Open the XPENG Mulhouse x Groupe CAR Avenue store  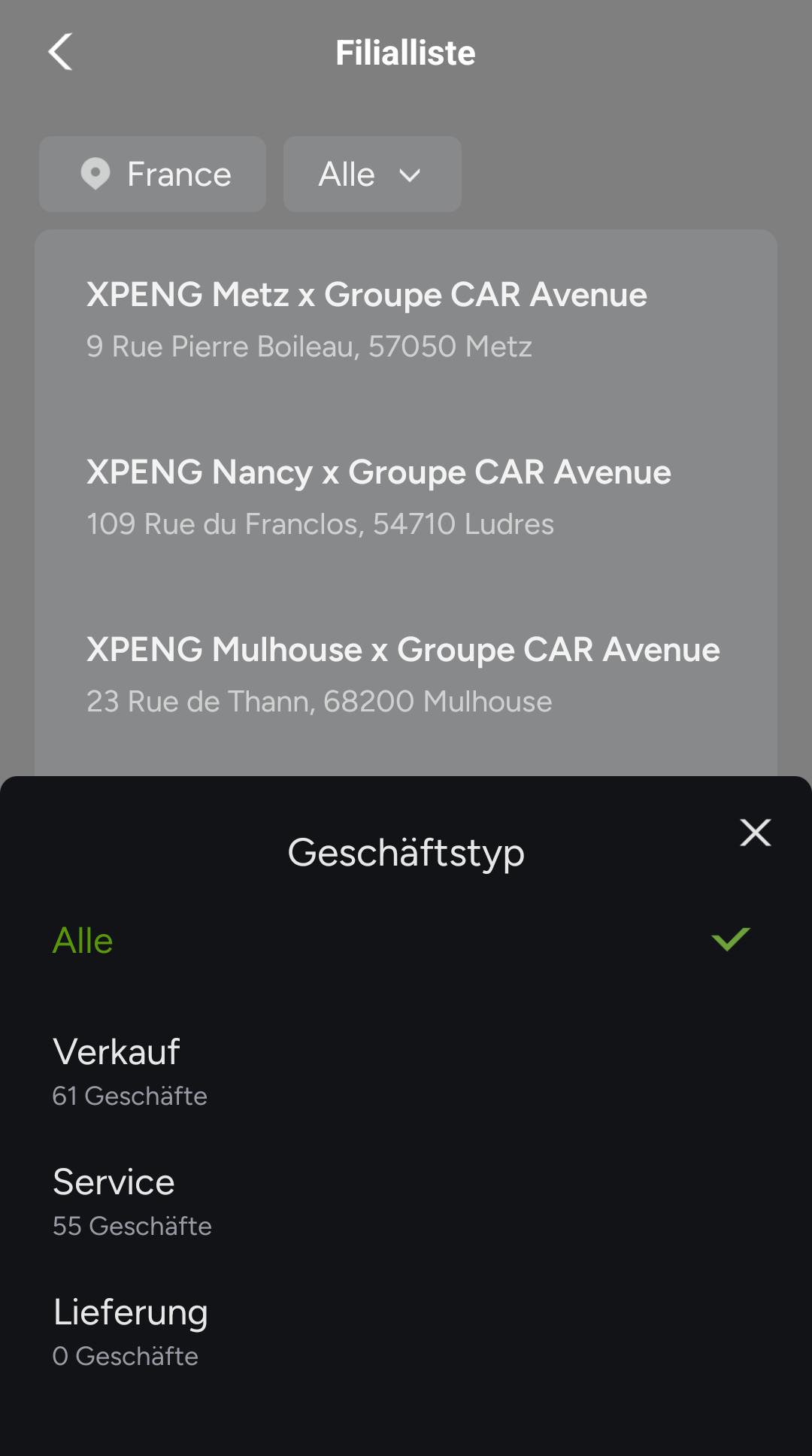pos(403,649)
